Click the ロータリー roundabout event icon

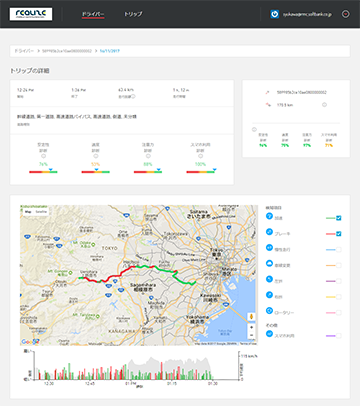pyautogui.click(x=269, y=311)
